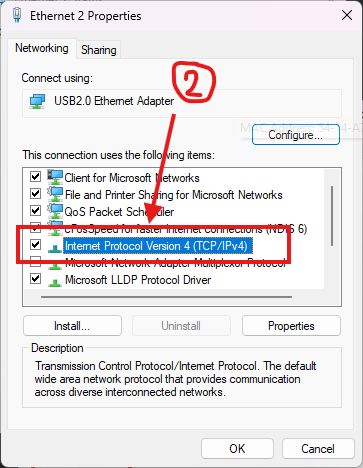The width and height of the screenshot is (363, 468).
Task: Toggle Internet Protocol Version 4 checkbox
Action: click(35, 245)
